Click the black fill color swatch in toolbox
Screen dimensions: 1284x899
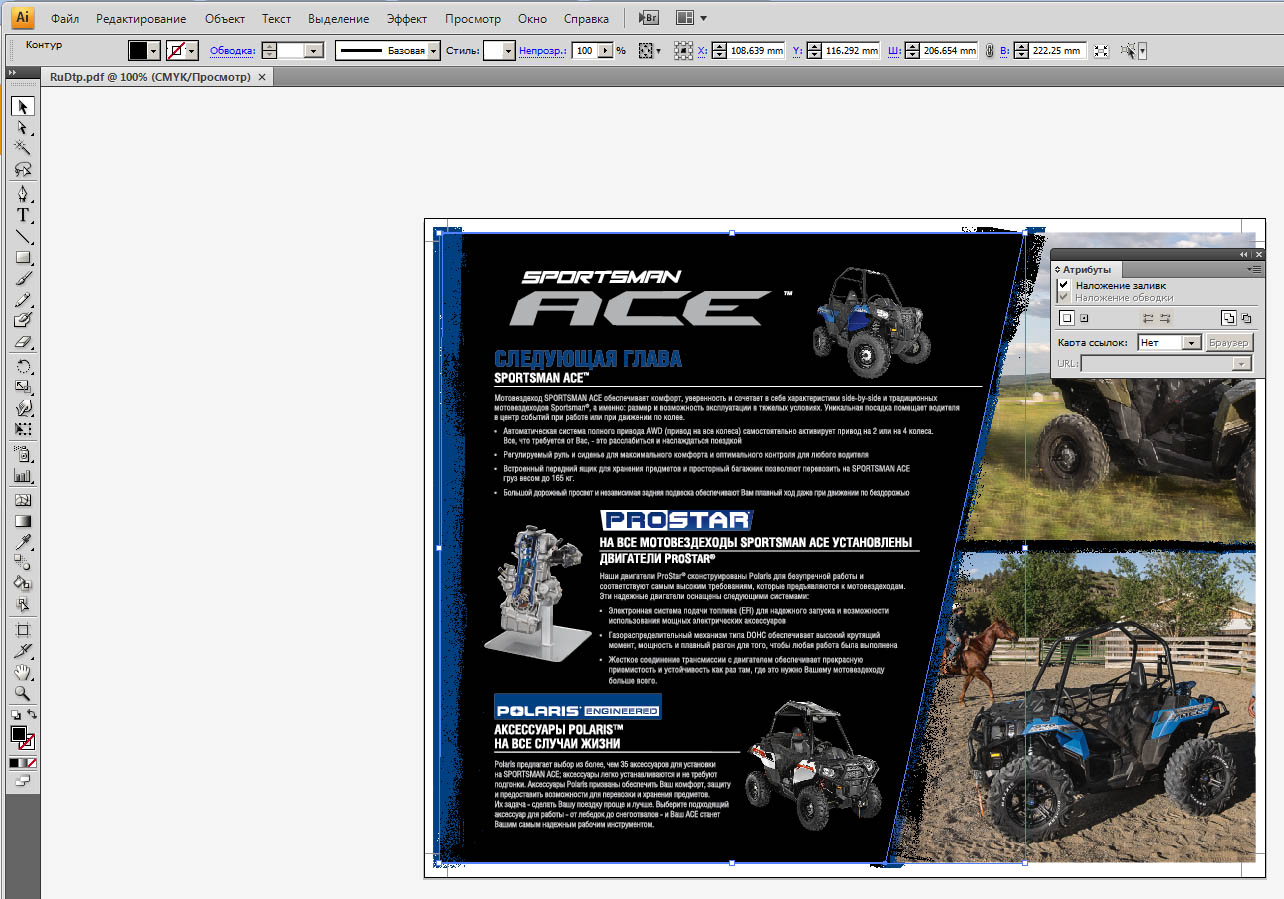point(19,735)
